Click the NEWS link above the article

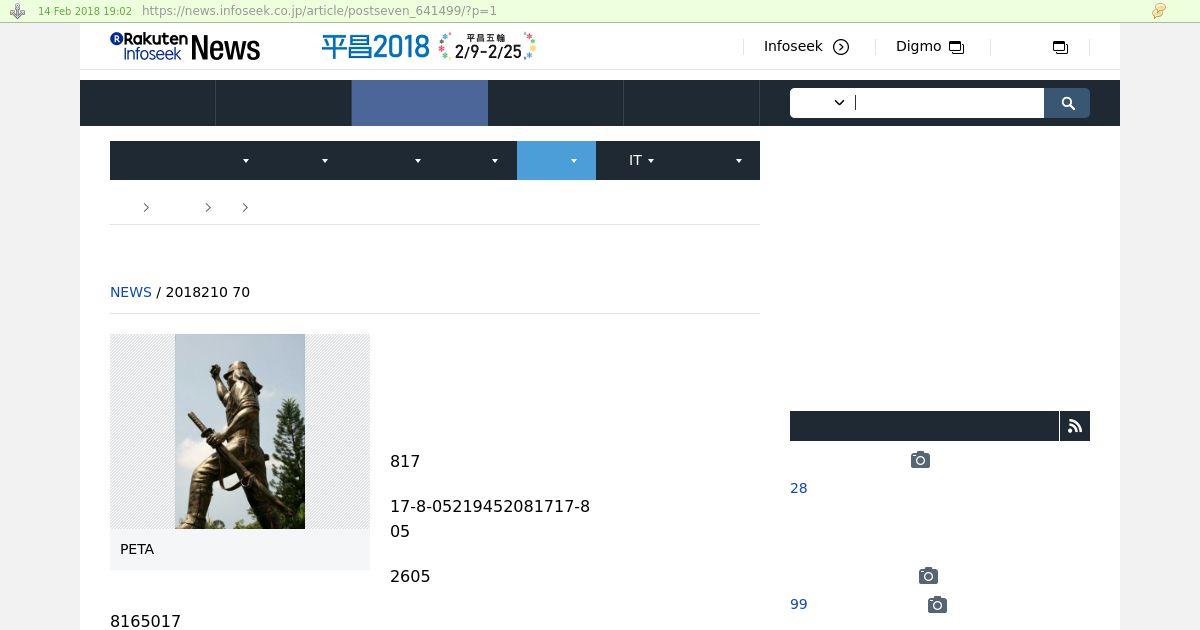131,292
